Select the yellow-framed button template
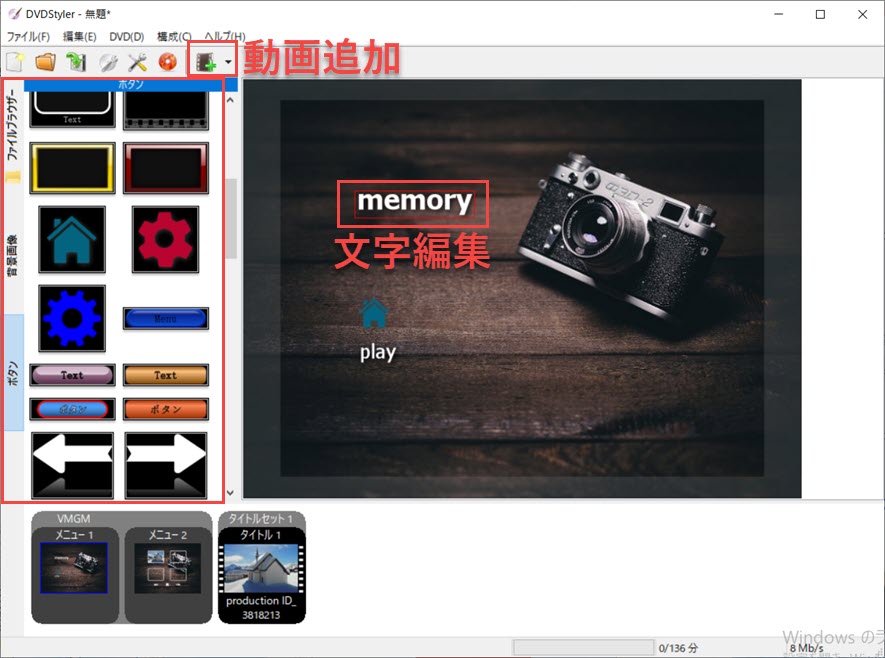 [x=71, y=167]
